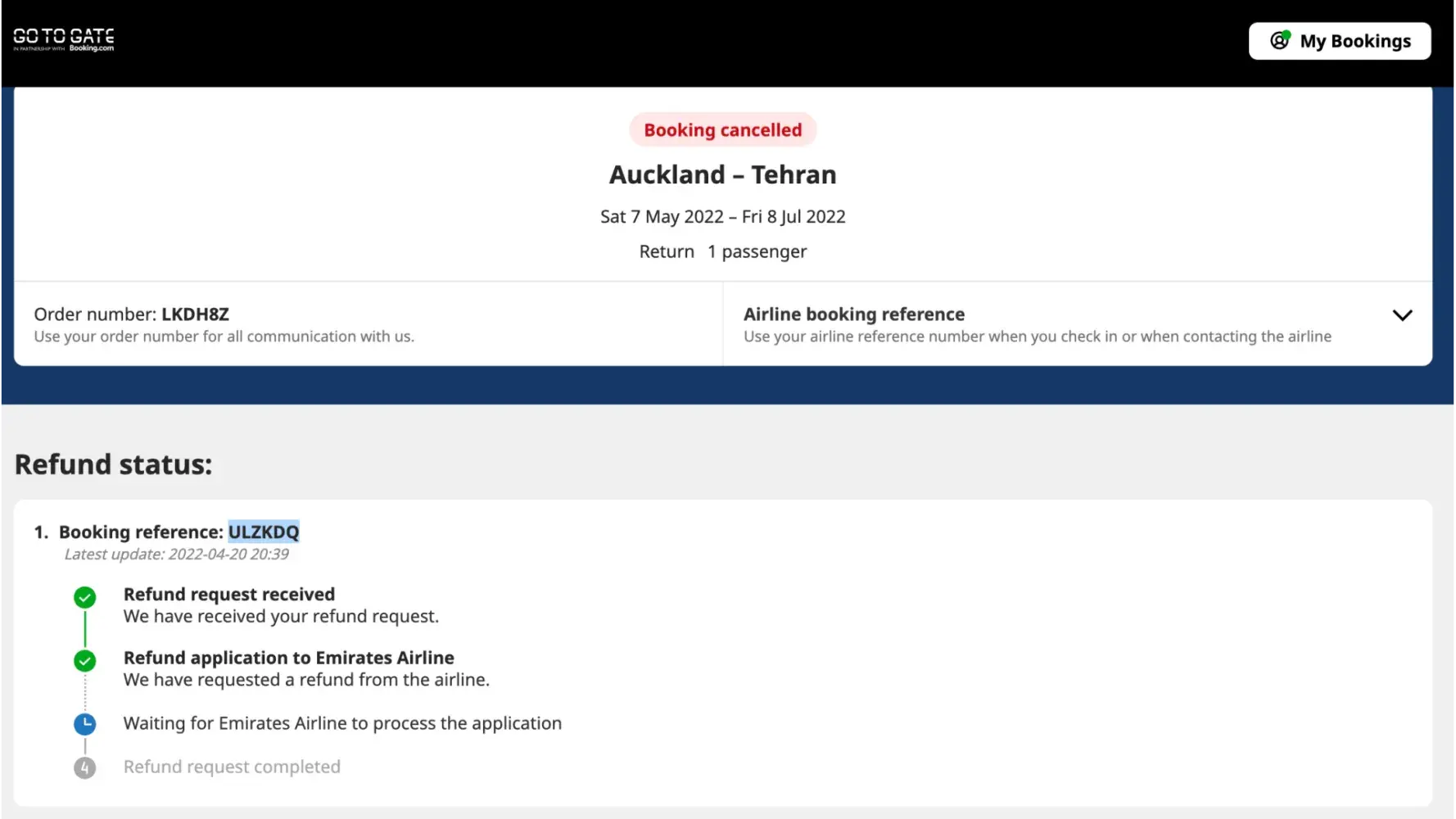Screen dimensions: 1456x819
Task: Click the order number LKDH8Z
Action: 195,314
